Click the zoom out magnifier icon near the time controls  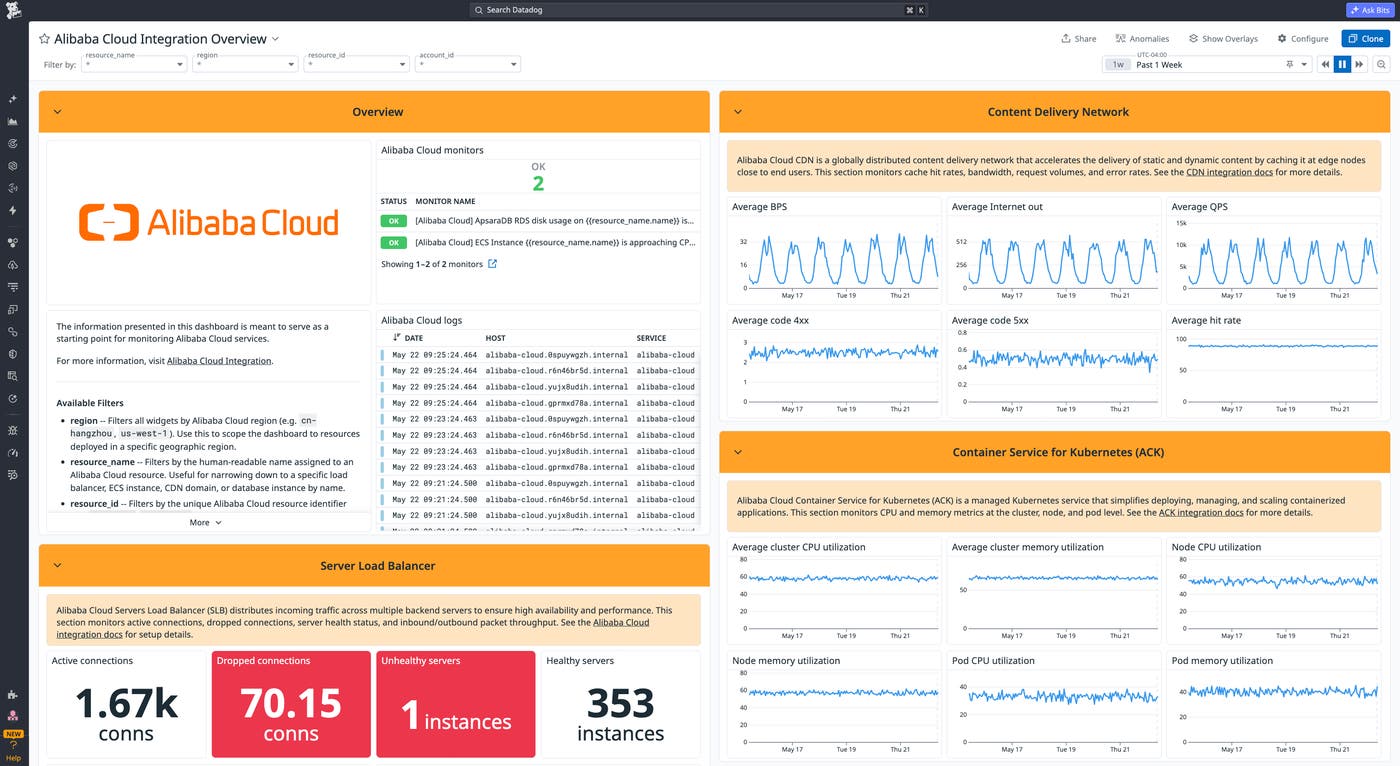1381,64
